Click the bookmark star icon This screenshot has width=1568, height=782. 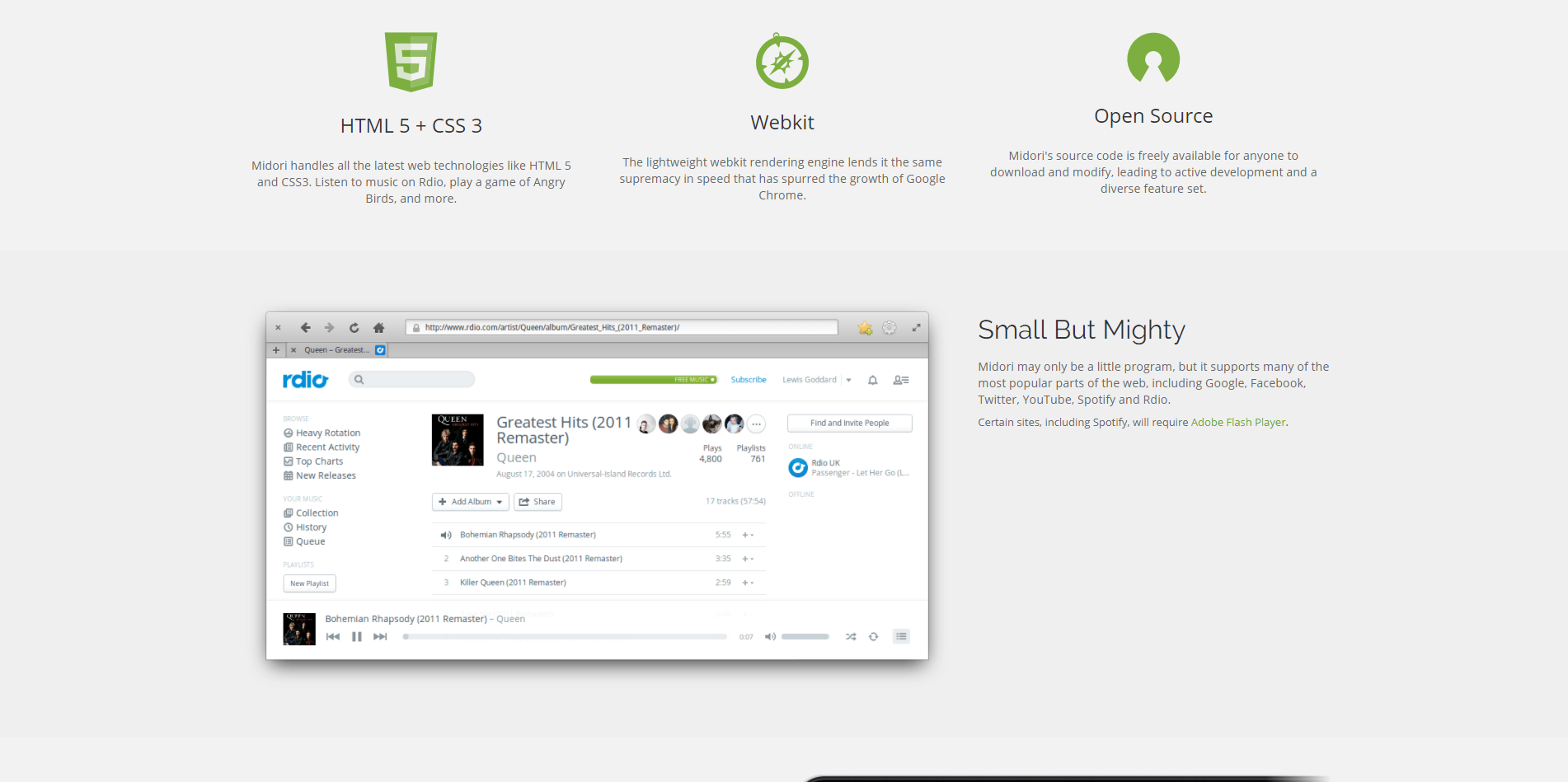(865, 327)
